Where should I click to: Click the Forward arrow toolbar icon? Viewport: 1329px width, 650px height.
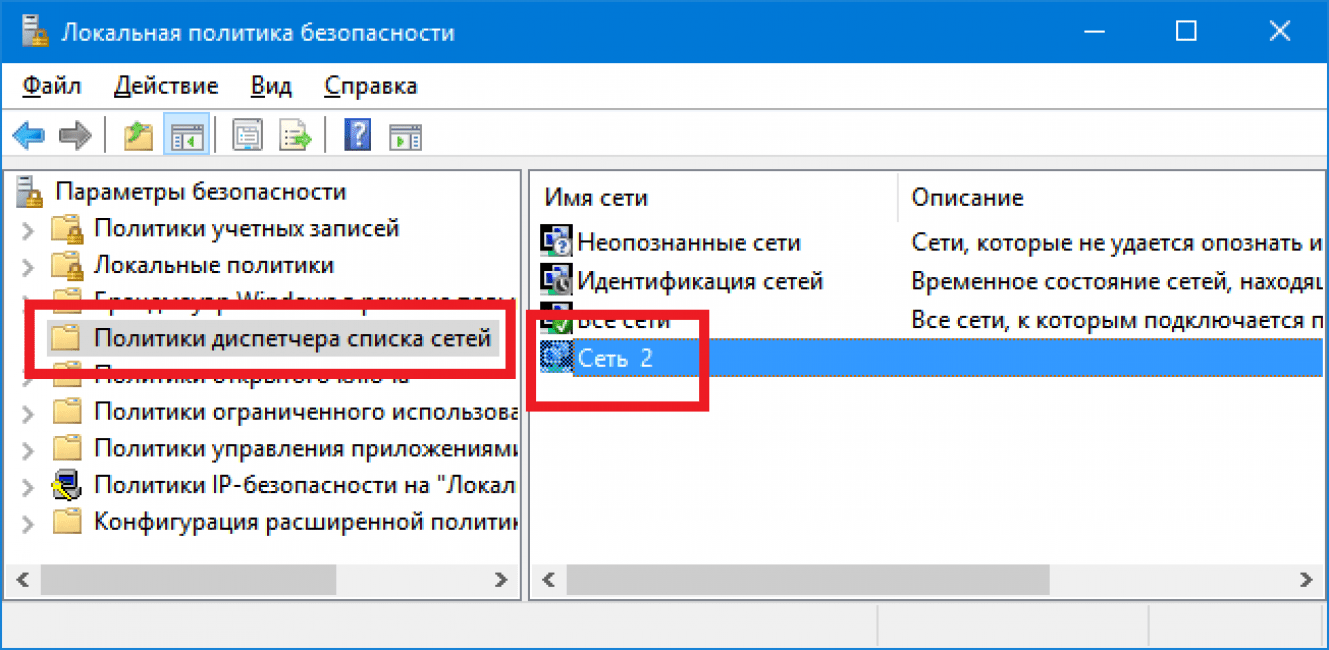click(75, 135)
